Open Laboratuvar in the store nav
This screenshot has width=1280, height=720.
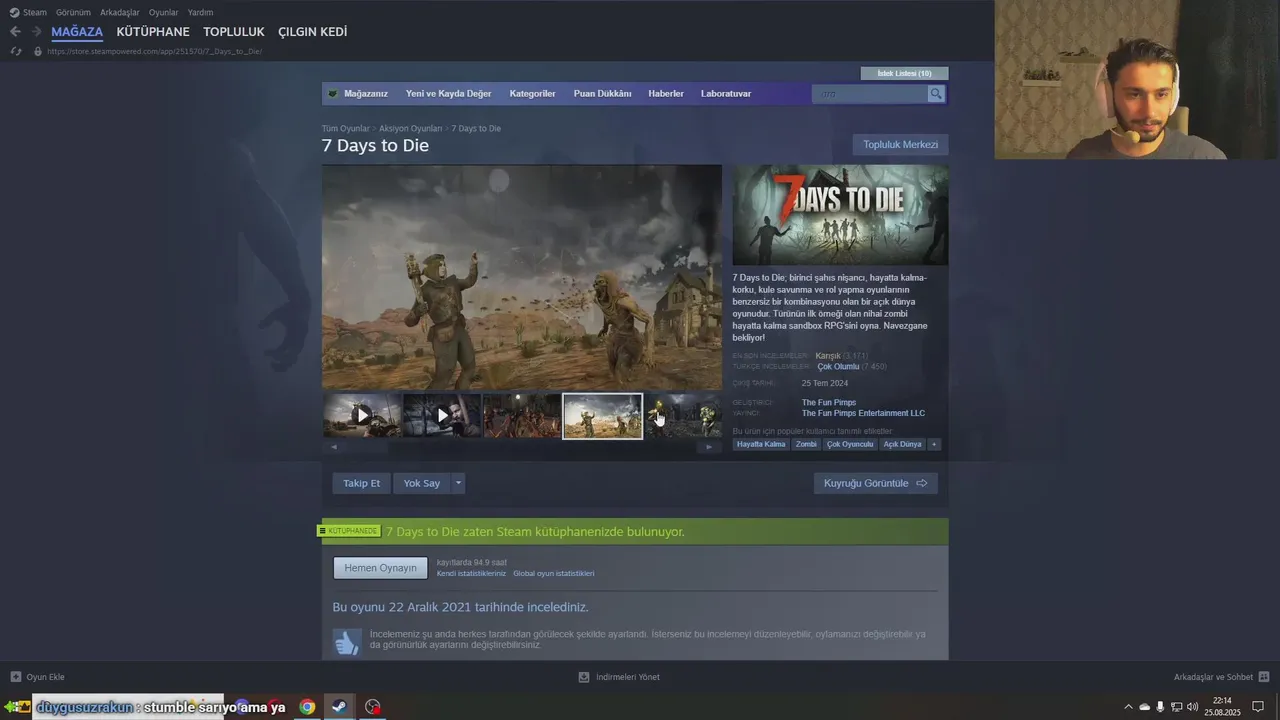(726, 94)
